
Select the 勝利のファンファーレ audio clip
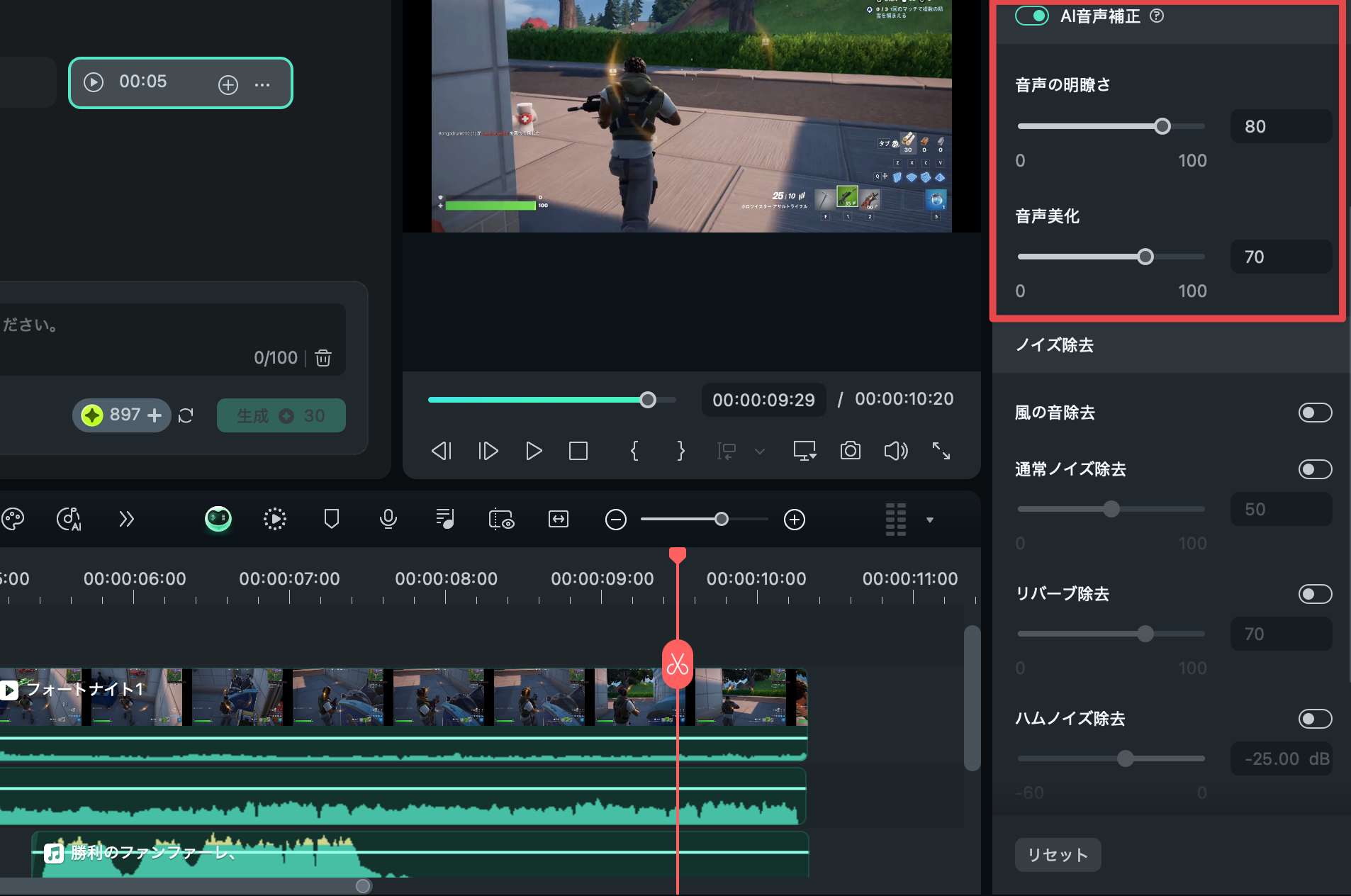(x=420, y=853)
